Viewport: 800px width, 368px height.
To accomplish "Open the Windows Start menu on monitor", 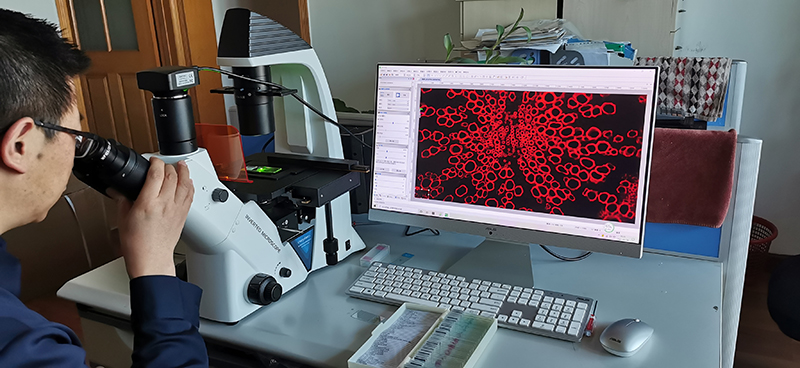I will (375, 206).
